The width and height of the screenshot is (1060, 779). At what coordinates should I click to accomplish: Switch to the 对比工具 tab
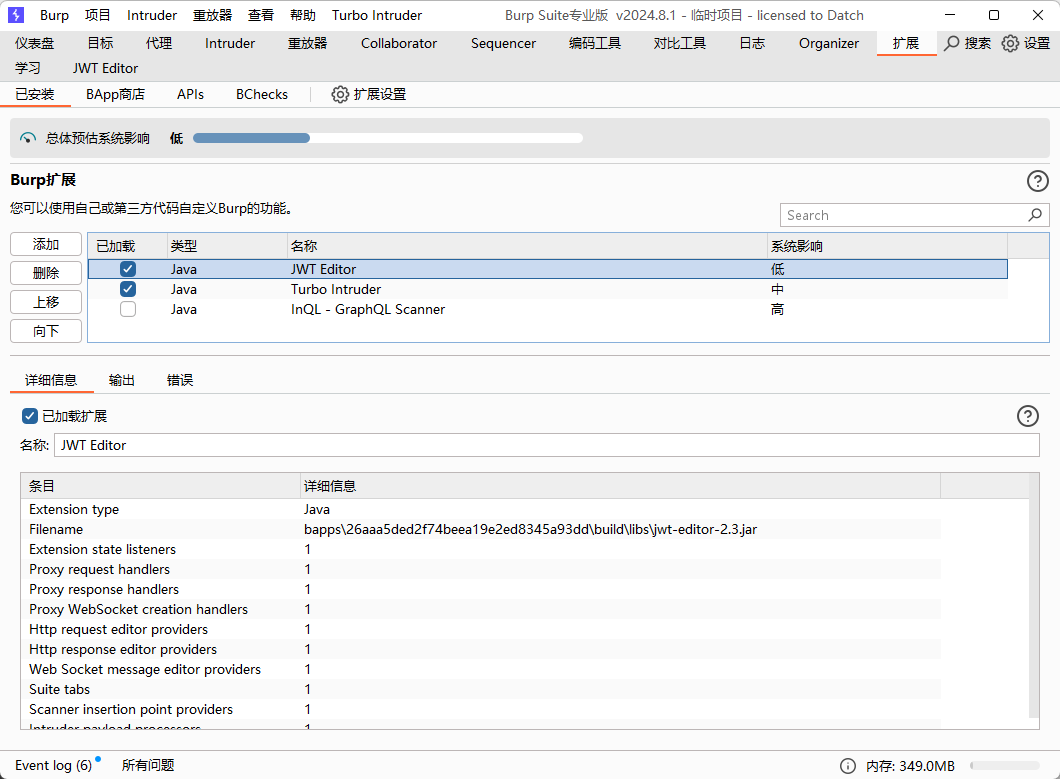tap(679, 43)
